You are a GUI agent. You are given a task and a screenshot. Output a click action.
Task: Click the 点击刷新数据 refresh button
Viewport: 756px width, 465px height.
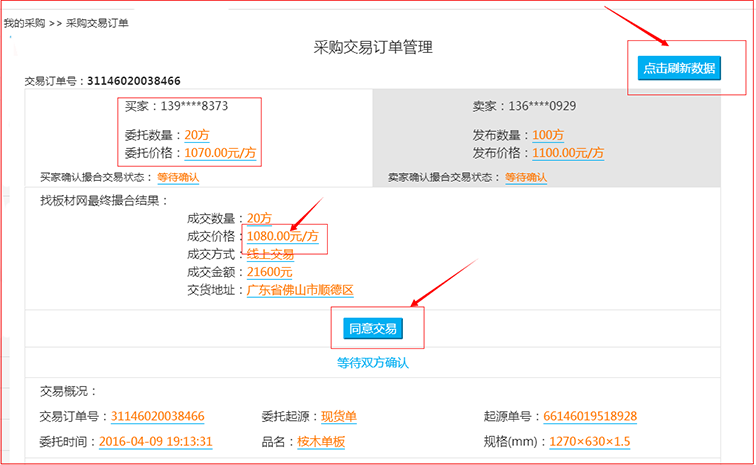point(679,68)
